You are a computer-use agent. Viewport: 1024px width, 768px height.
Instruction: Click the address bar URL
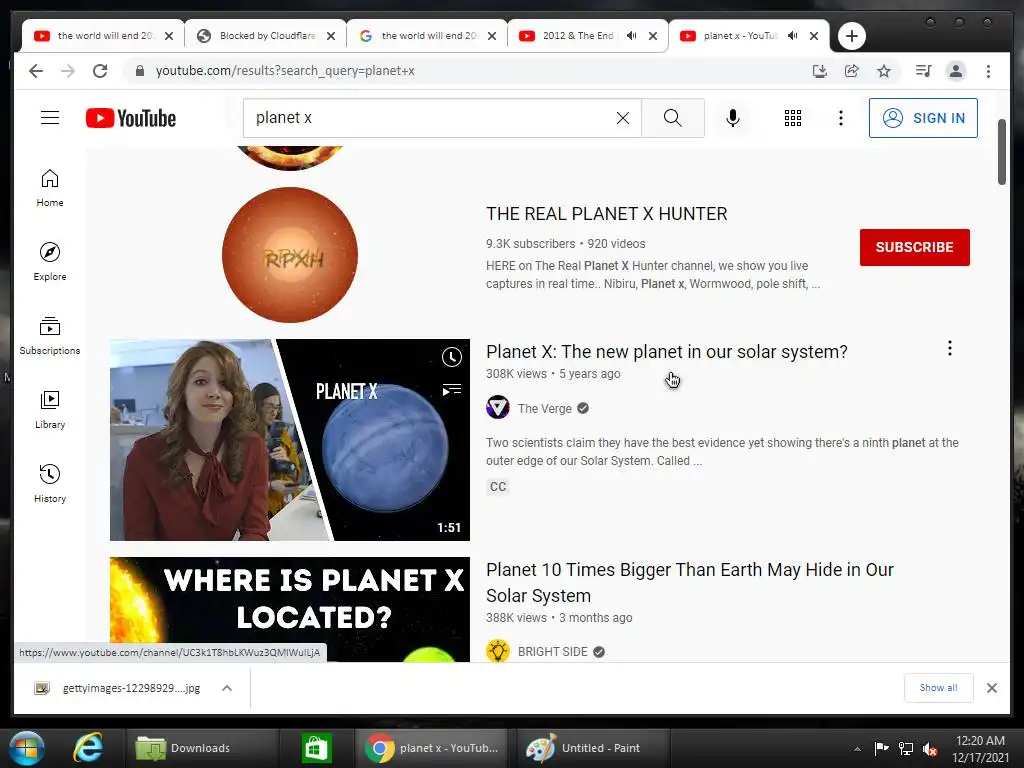click(x=285, y=71)
